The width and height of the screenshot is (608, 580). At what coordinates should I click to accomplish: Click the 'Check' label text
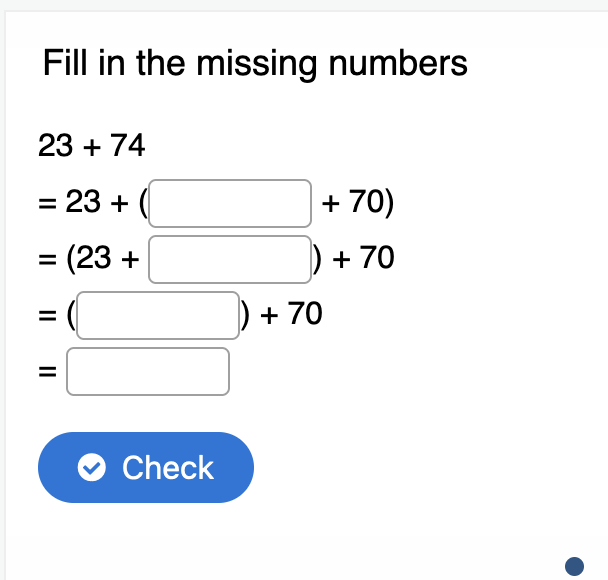pos(167,468)
